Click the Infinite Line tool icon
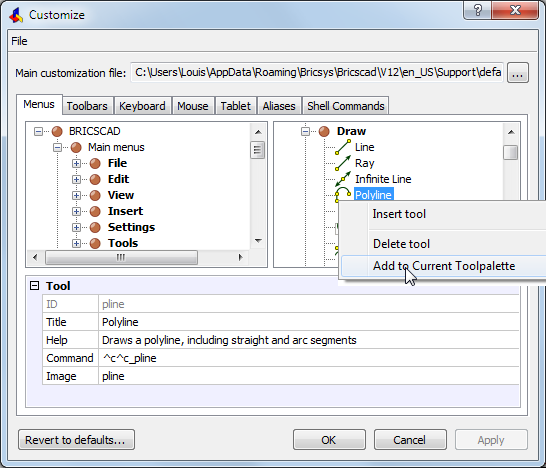Screen dimensions: 546x468 point(343,179)
